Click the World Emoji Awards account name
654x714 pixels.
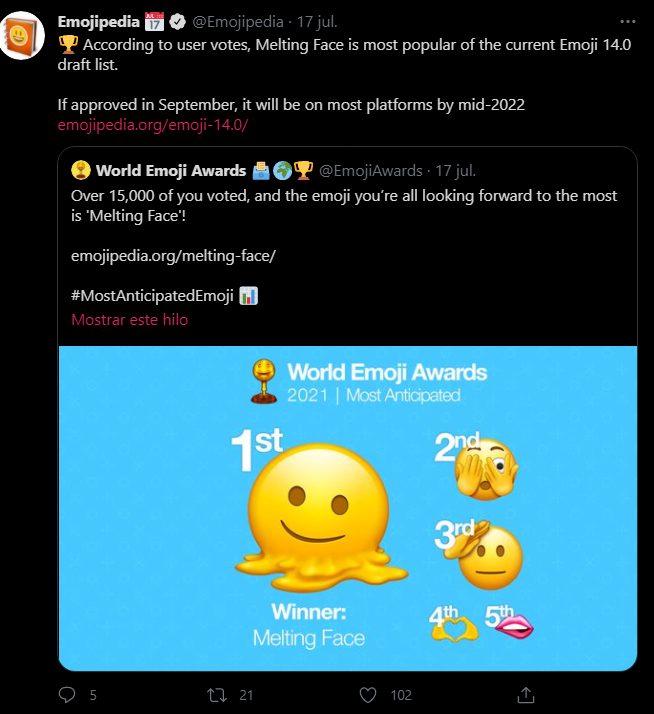(170, 171)
